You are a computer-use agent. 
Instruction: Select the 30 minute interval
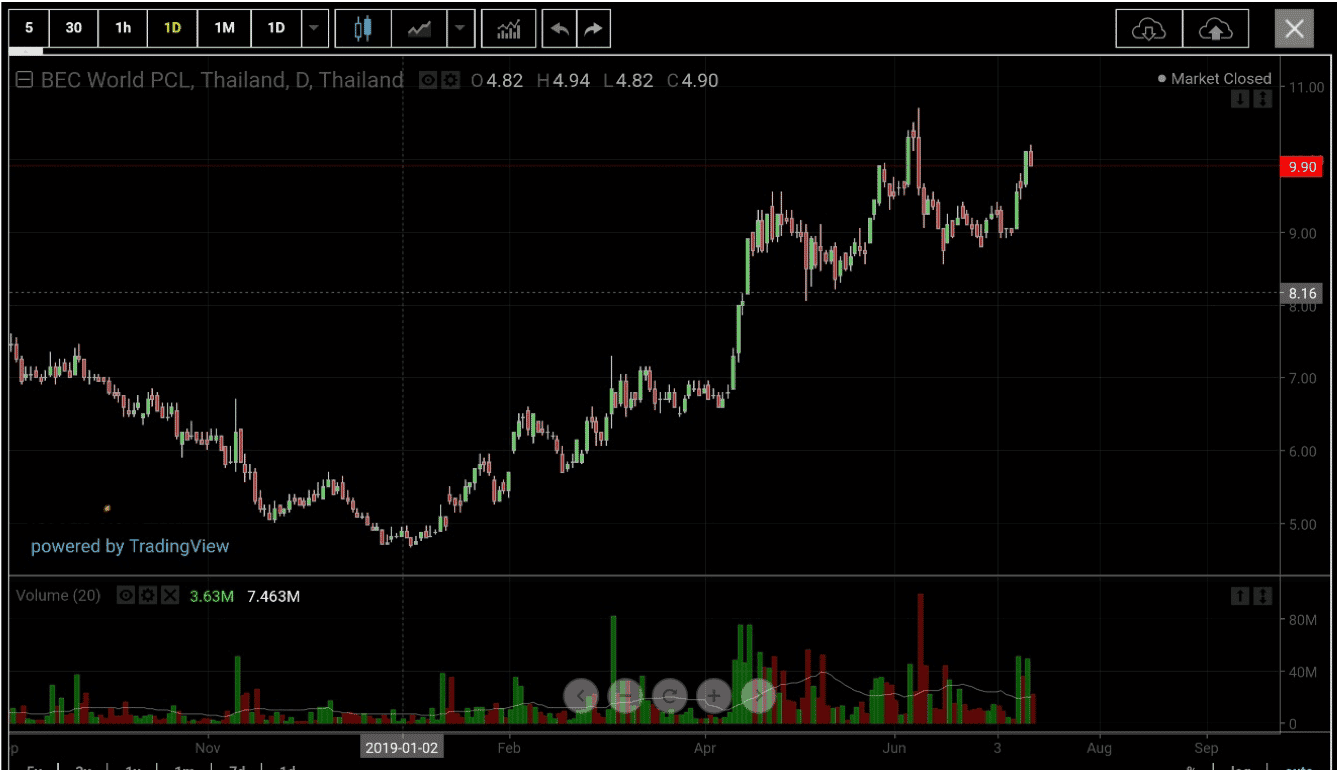pos(74,28)
